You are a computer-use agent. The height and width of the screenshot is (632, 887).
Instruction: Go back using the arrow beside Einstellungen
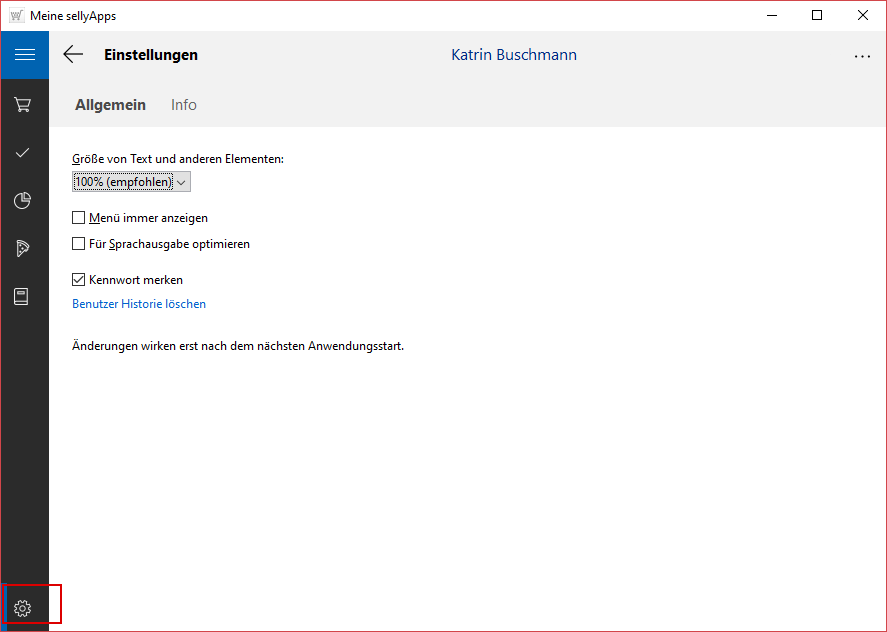pyautogui.click(x=73, y=55)
